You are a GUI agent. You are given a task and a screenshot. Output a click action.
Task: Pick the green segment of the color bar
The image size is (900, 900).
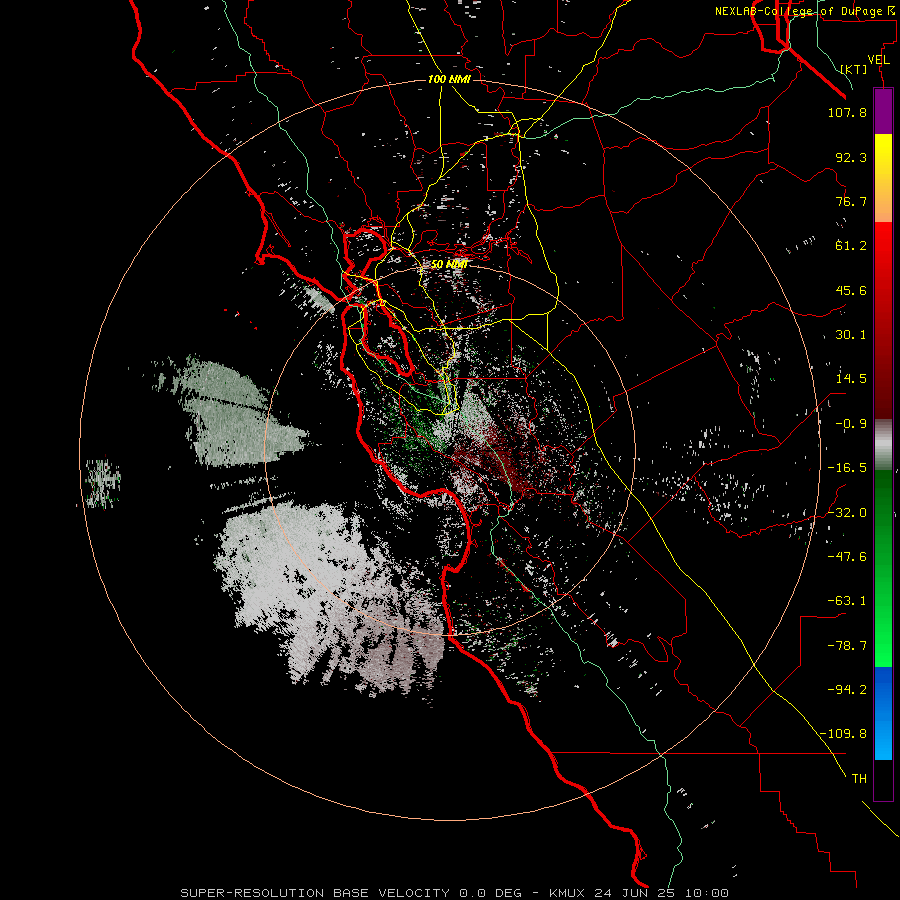pos(883,568)
